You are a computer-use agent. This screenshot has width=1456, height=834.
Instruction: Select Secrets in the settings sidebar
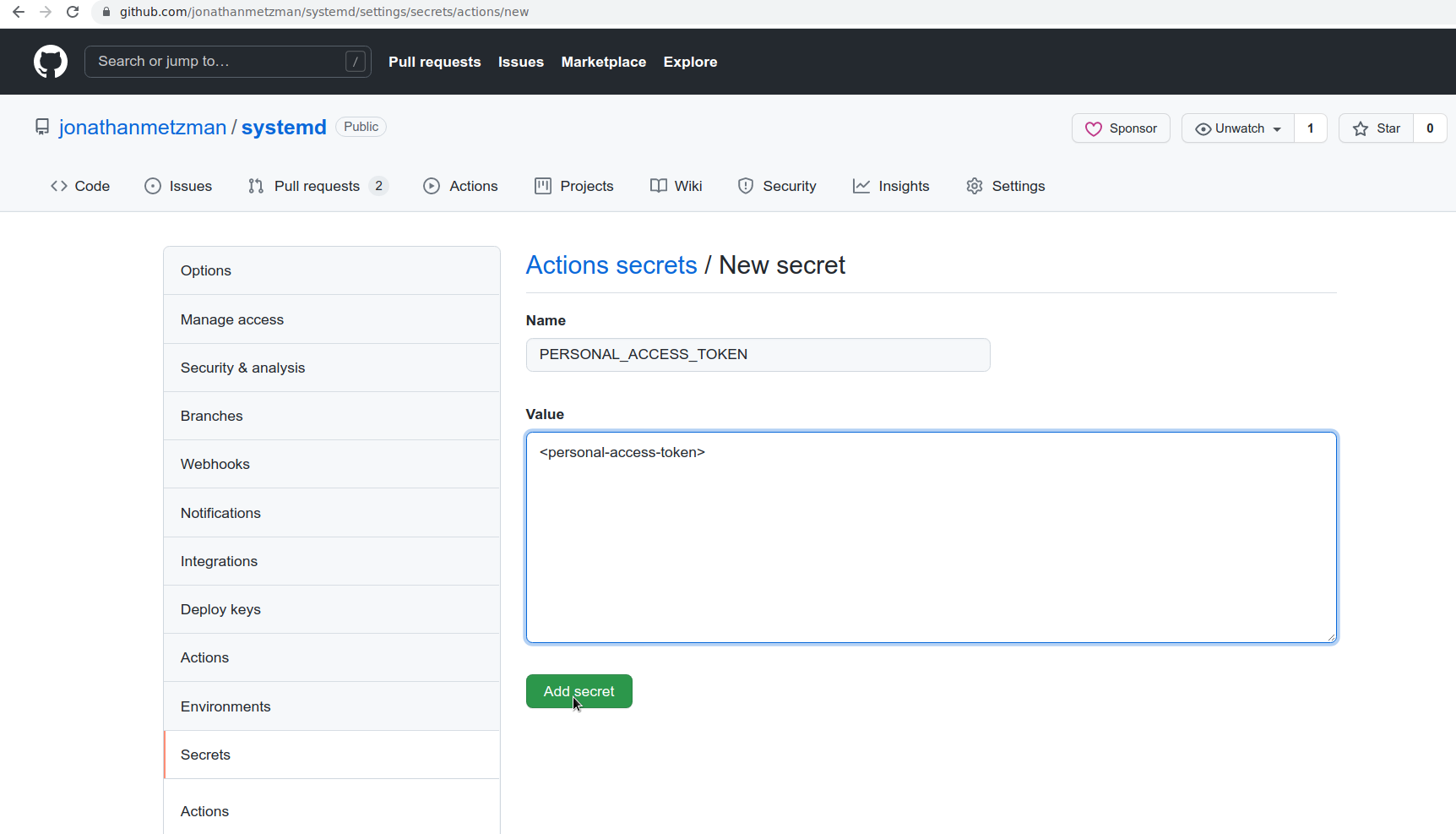click(332, 755)
